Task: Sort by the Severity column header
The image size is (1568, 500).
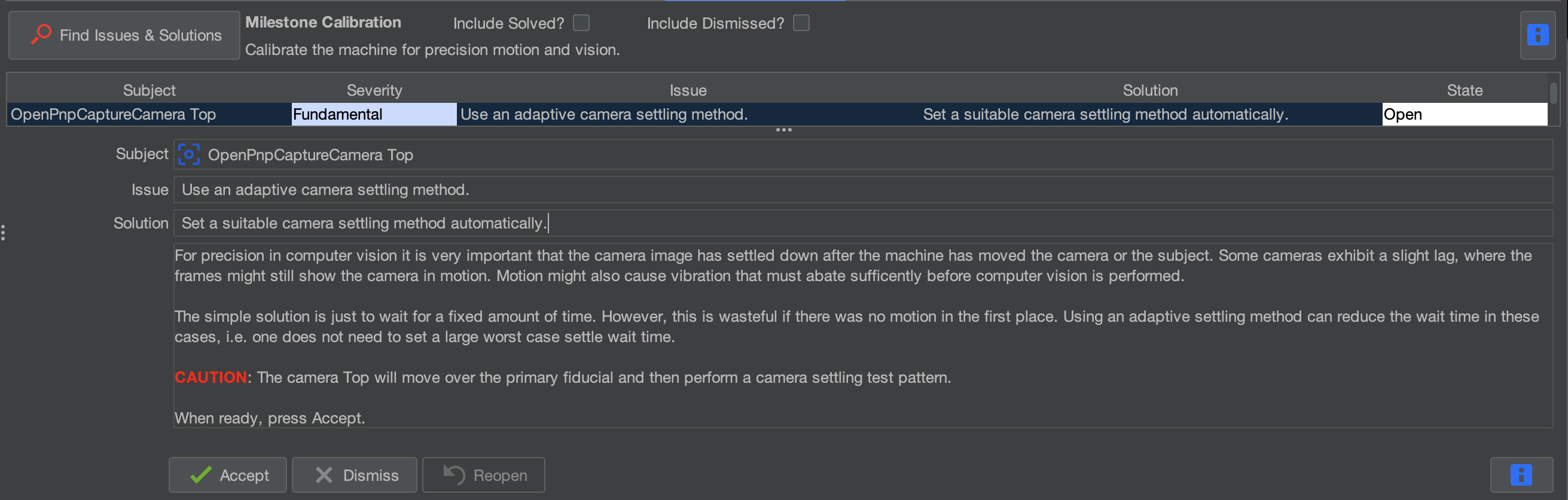Action: [x=374, y=90]
